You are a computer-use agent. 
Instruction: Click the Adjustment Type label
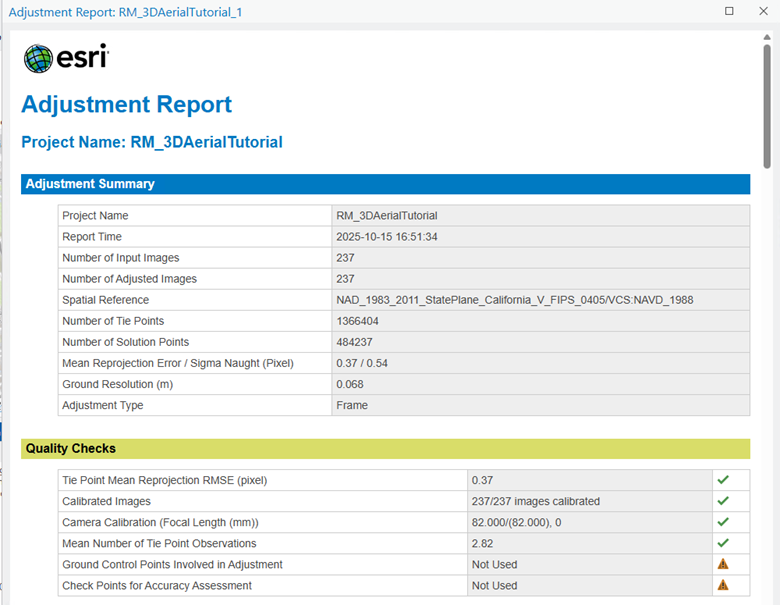click(x=102, y=405)
